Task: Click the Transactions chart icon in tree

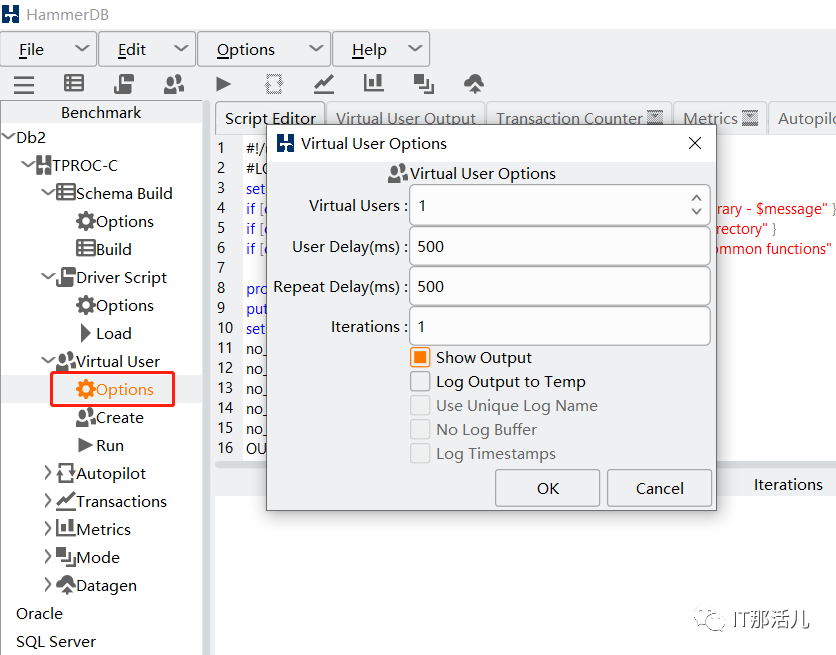Action: point(66,500)
